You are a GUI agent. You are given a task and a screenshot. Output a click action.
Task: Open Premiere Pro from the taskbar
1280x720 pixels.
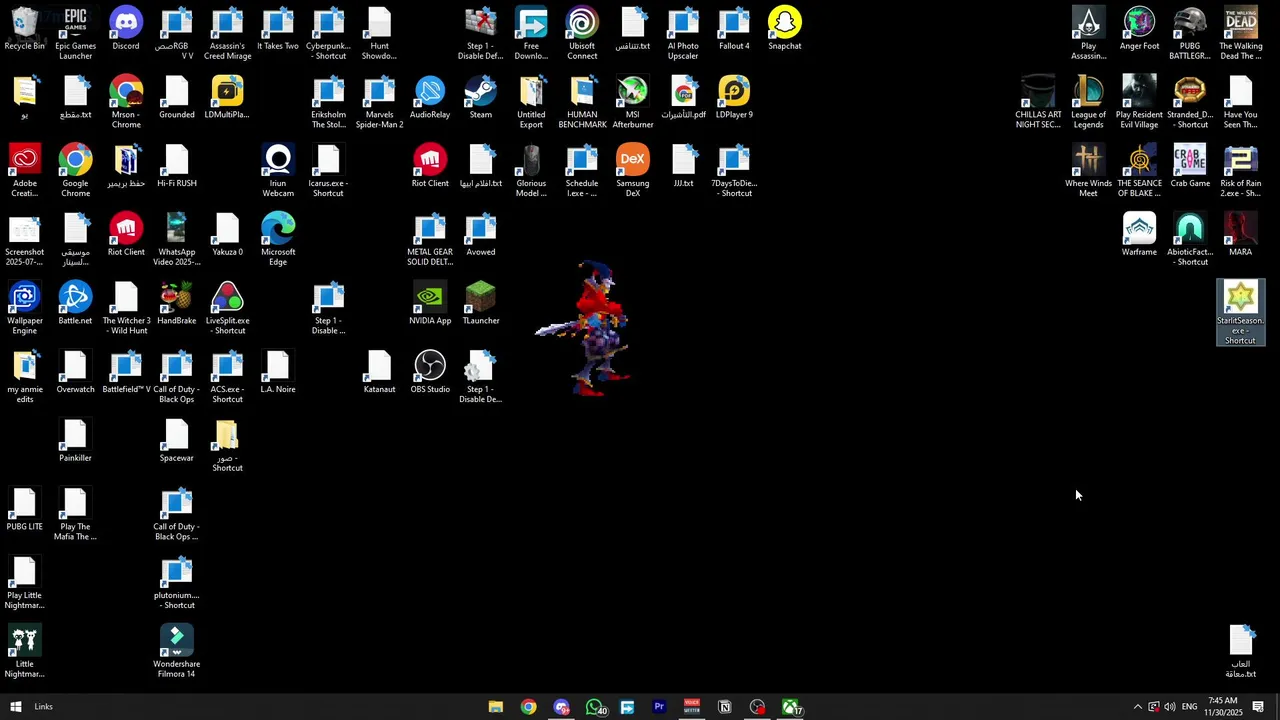pos(659,707)
